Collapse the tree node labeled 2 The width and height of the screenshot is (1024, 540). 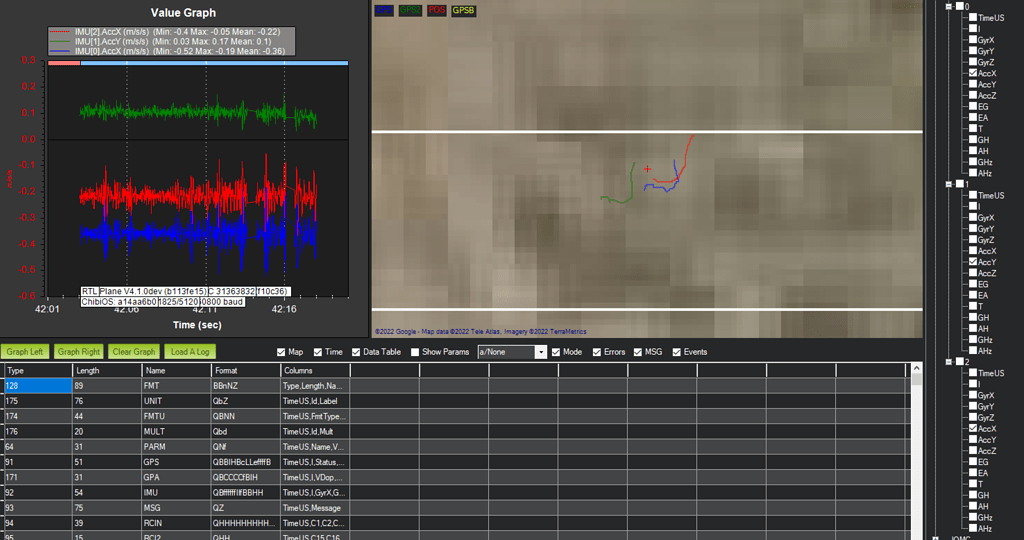coord(948,361)
